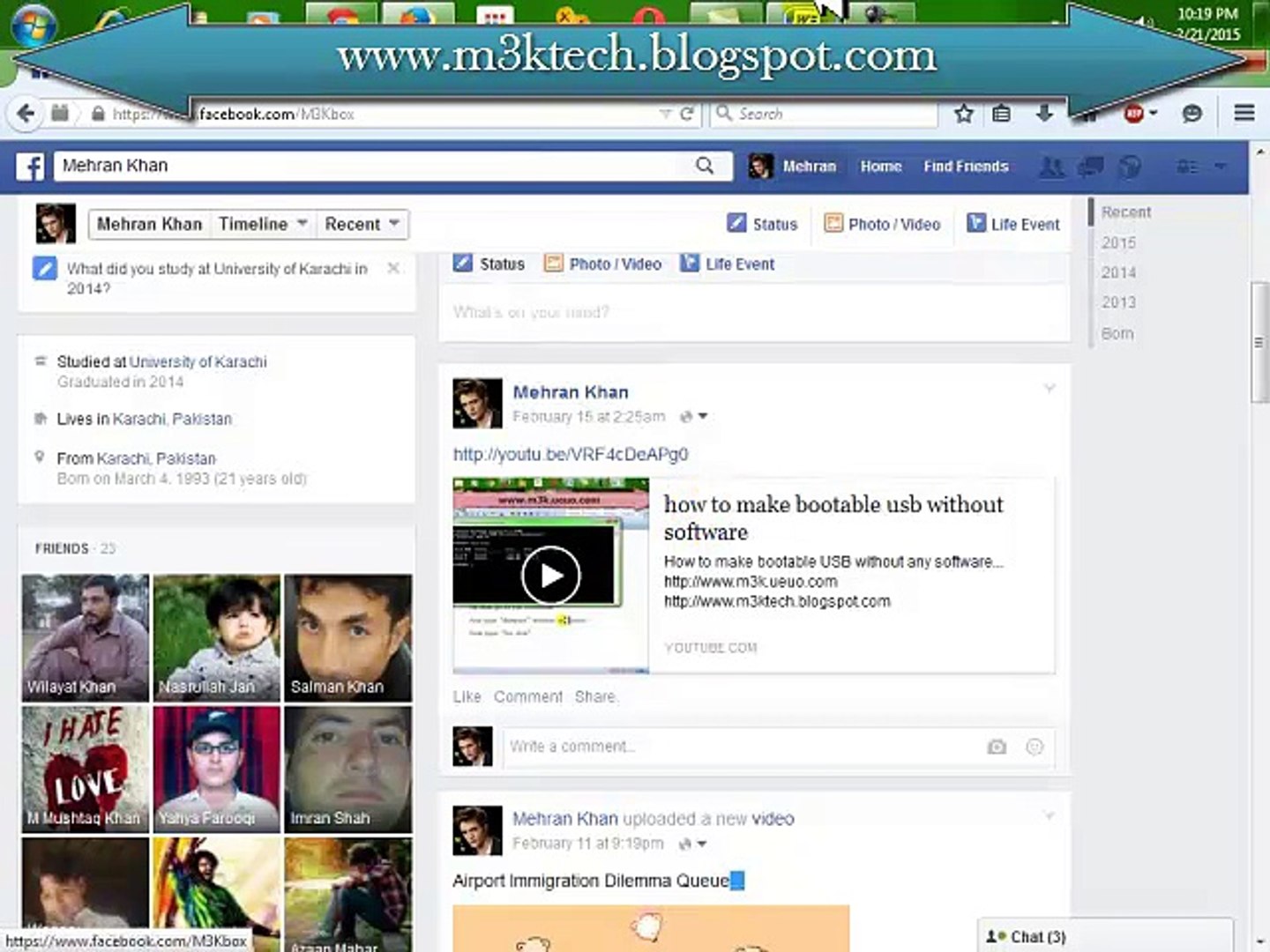Screen dimensions: 1270x952
Task: Jump to Born in timeline navigator
Action: [1117, 333]
